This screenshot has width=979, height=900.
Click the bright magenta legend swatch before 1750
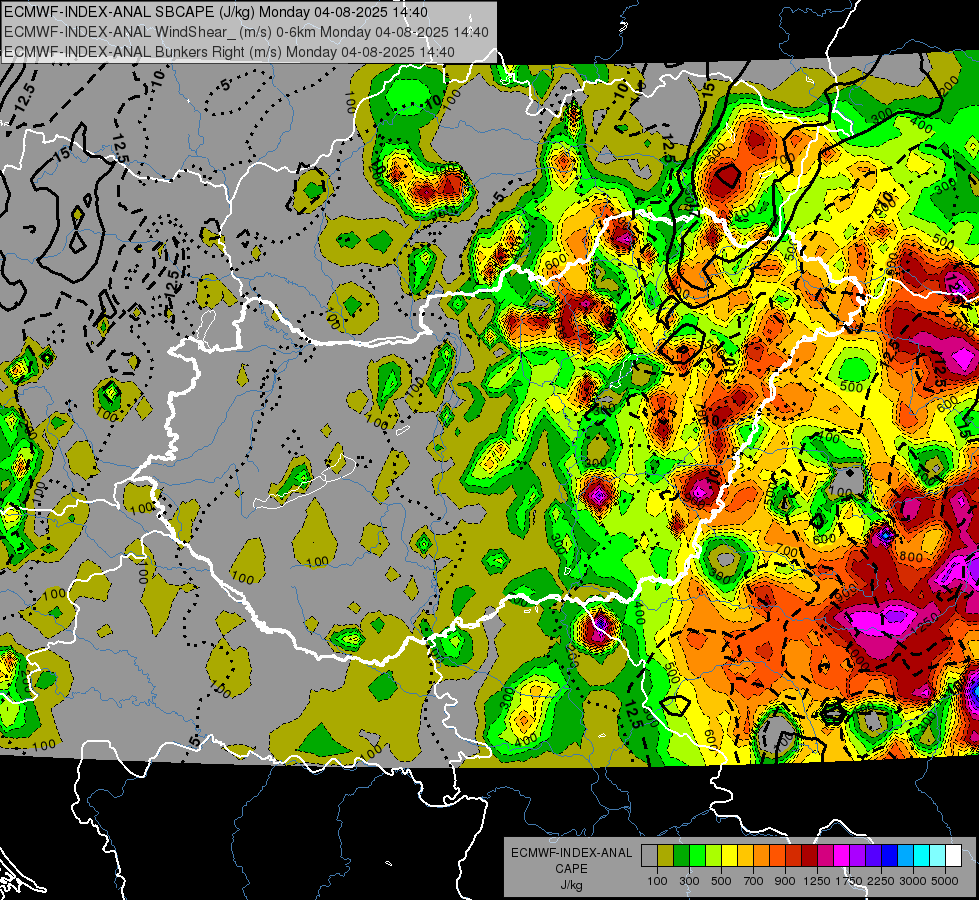842,856
